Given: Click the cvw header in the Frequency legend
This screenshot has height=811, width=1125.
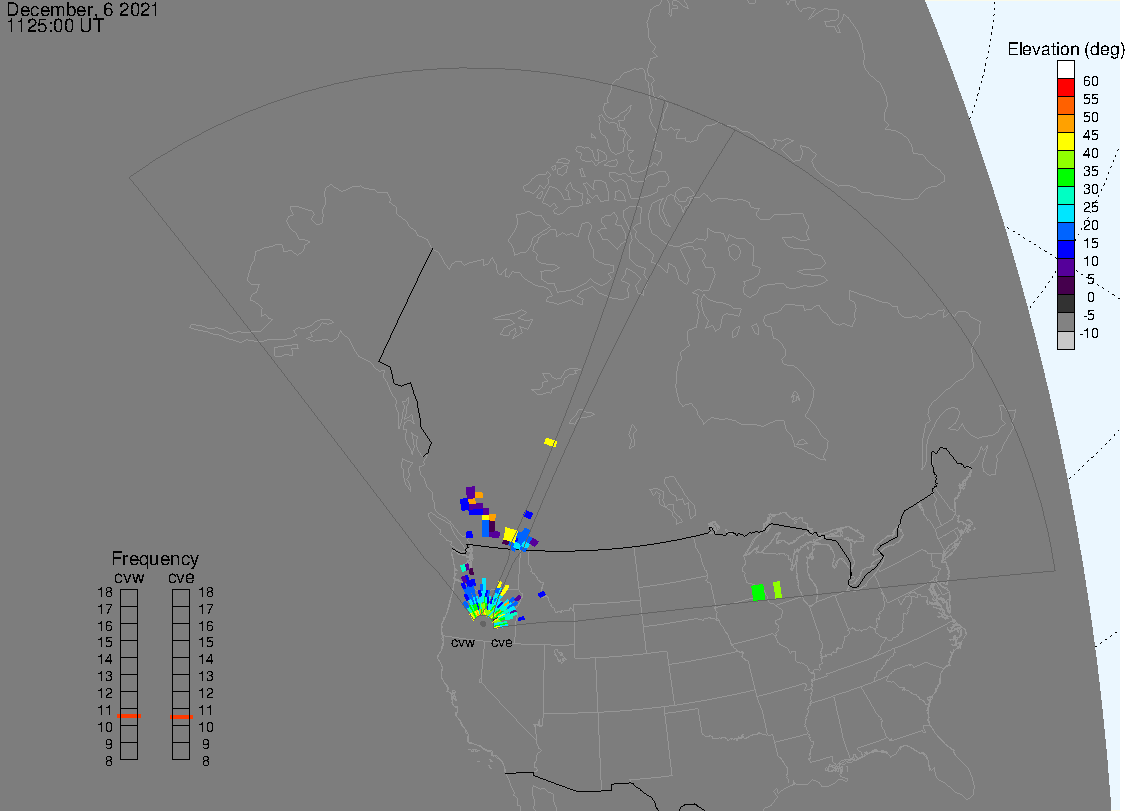Looking at the screenshot, I should pyautogui.click(x=129, y=577).
